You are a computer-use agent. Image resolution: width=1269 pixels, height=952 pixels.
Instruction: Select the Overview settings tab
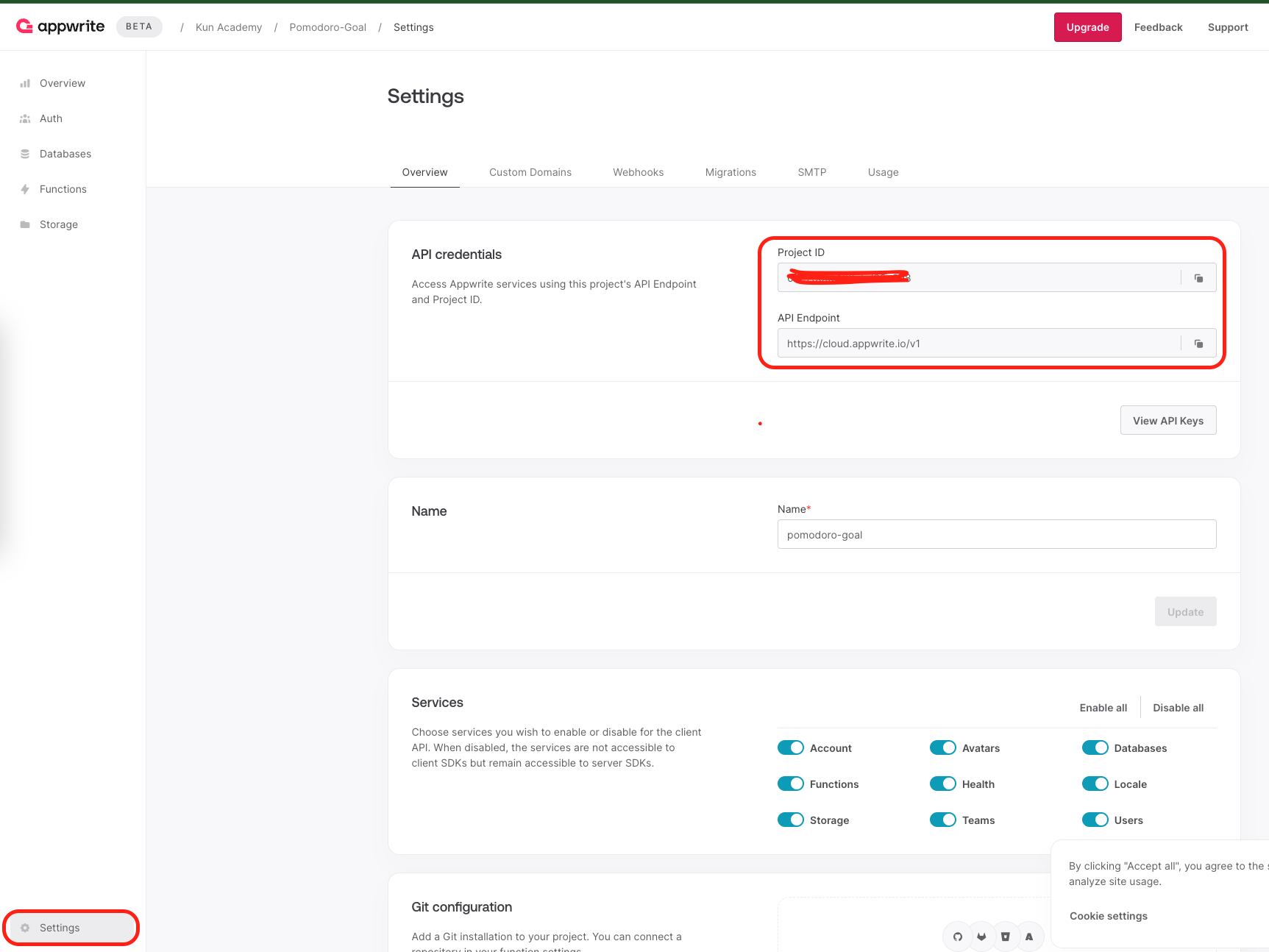pyautogui.click(x=425, y=172)
